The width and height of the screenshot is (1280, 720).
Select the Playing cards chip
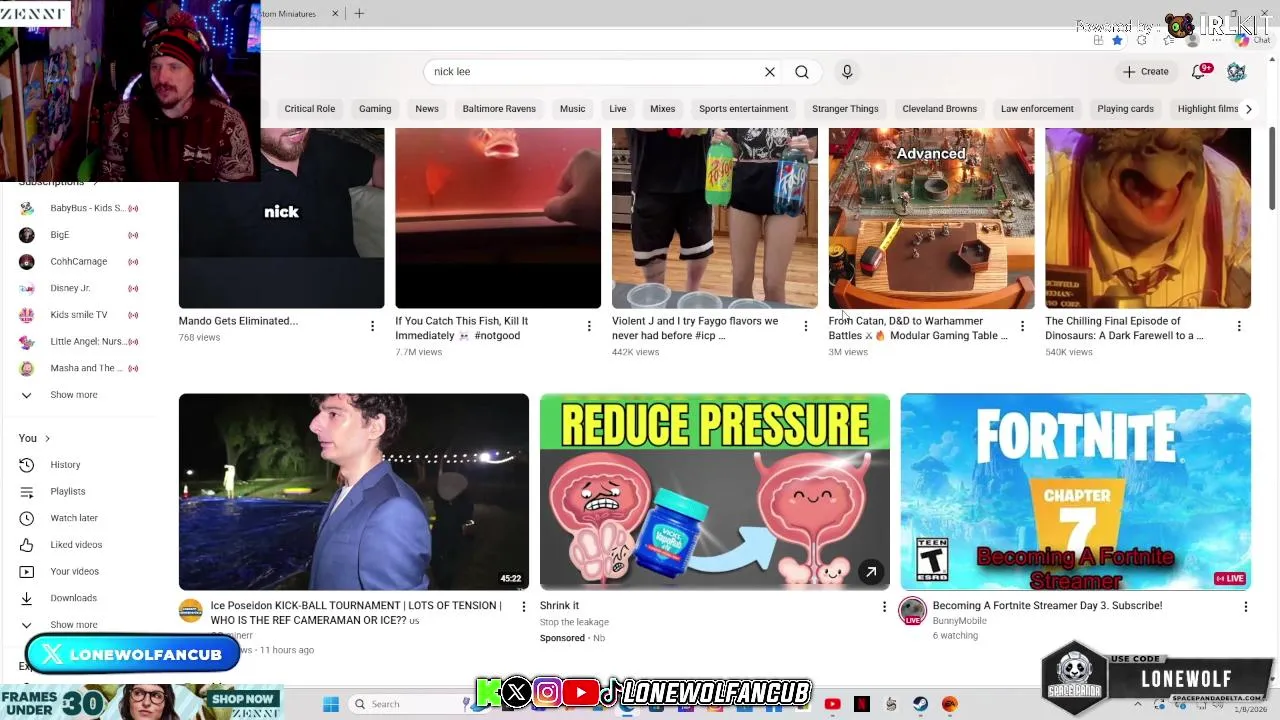[1125, 109]
